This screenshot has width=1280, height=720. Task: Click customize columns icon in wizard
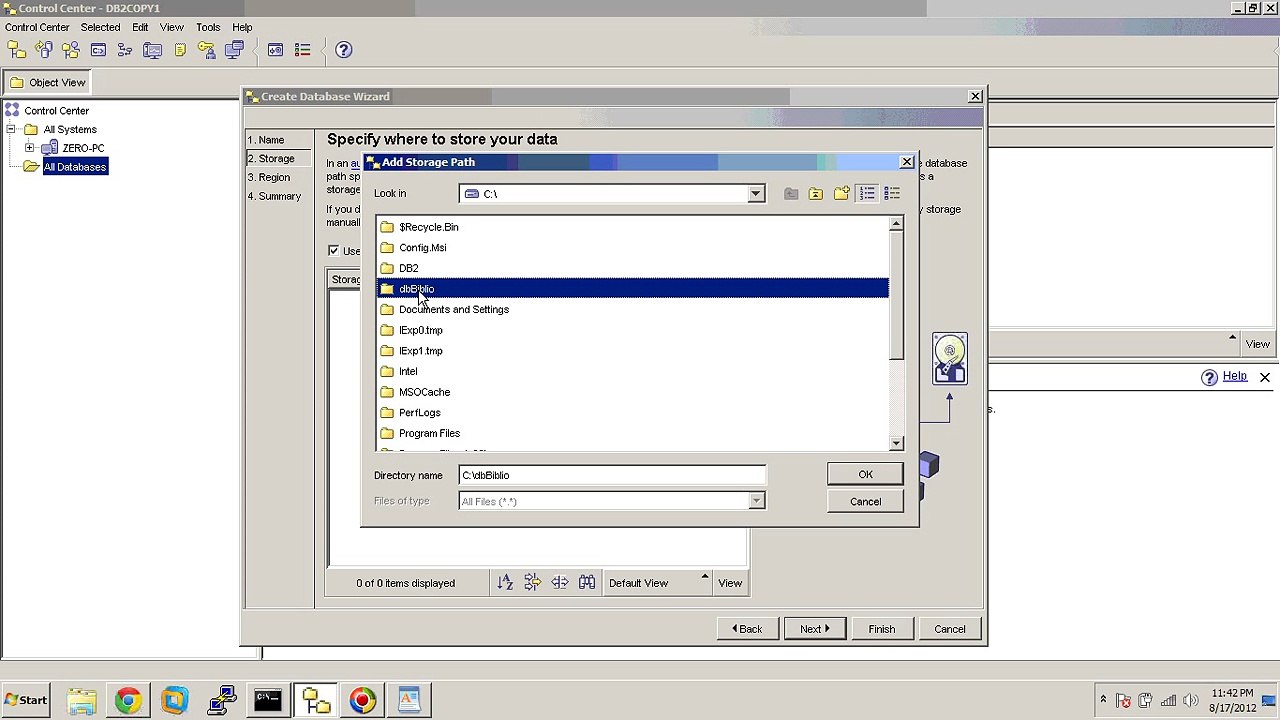559,583
